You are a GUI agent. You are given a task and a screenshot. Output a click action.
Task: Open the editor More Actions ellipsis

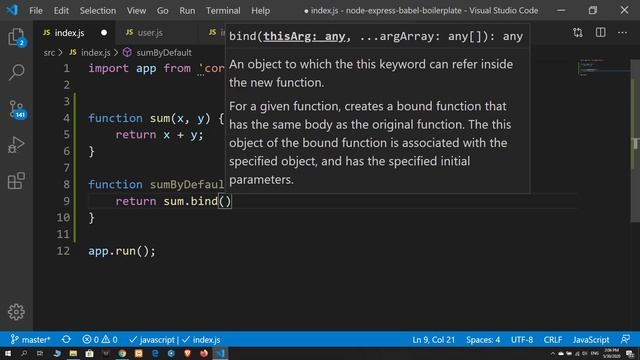[622, 33]
